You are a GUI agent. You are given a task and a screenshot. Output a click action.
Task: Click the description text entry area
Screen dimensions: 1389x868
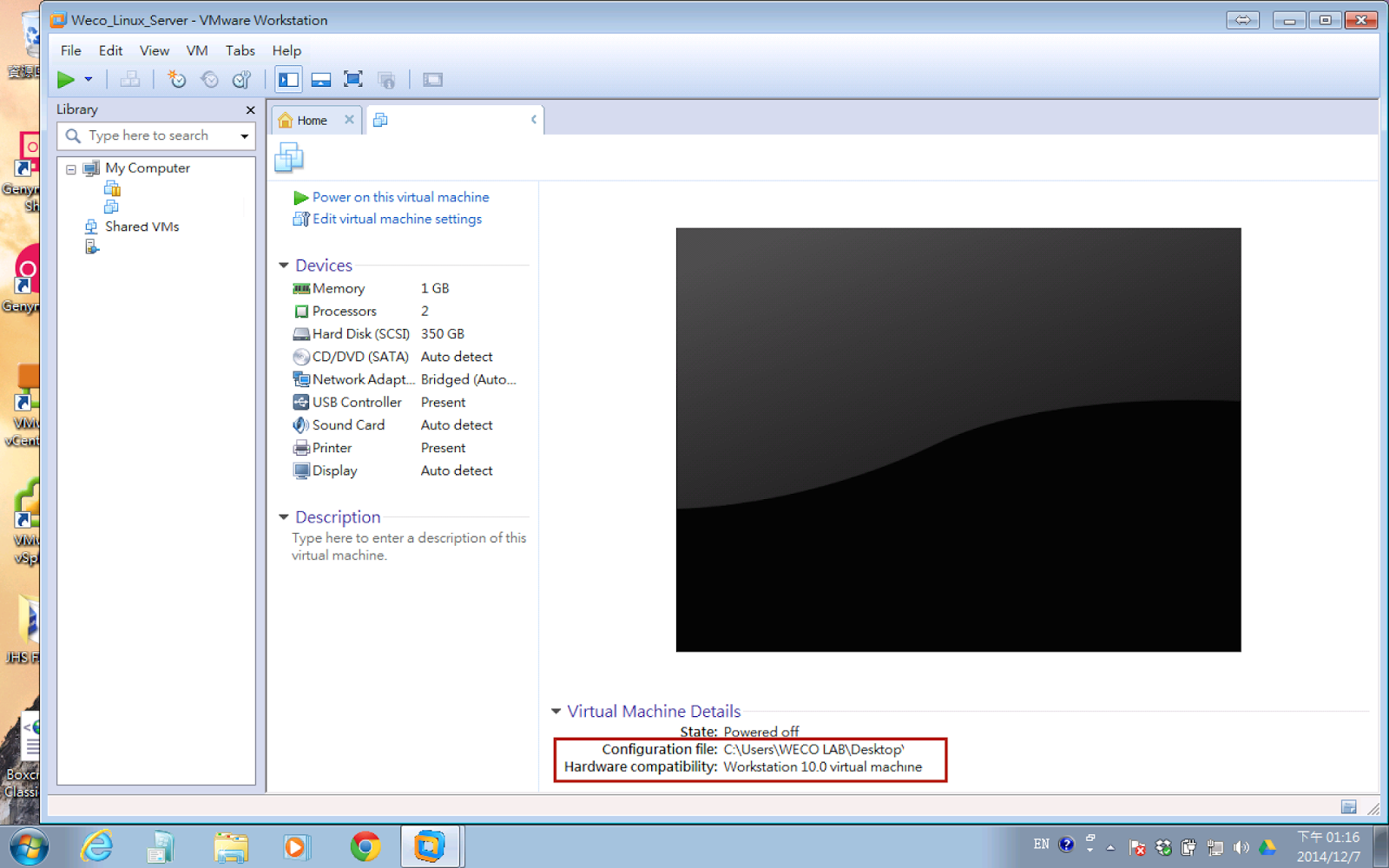(409, 547)
